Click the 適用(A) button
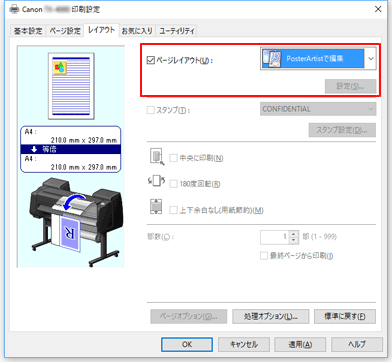The image size is (392, 362). click(300, 344)
